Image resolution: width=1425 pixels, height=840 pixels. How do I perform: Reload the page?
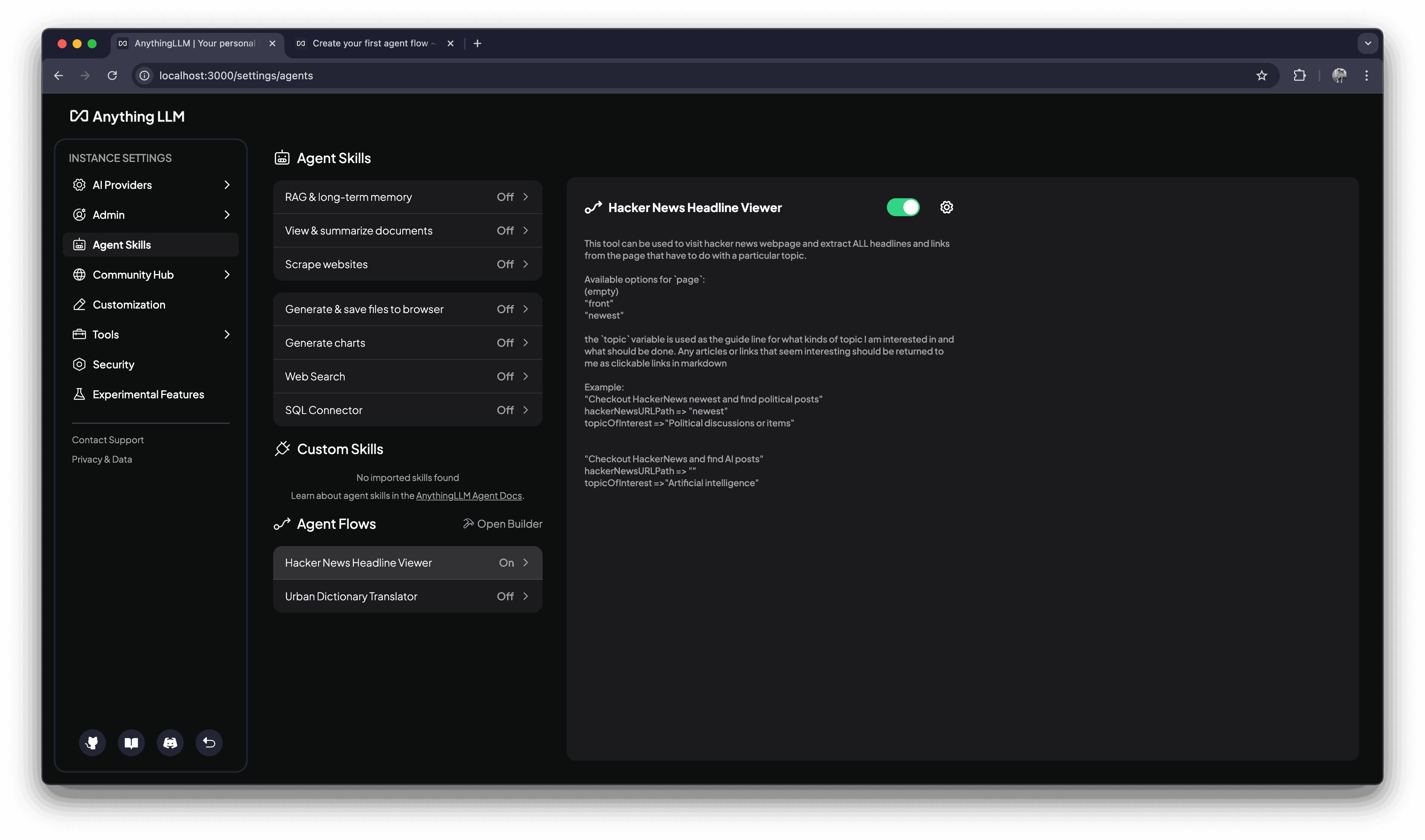[112, 75]
